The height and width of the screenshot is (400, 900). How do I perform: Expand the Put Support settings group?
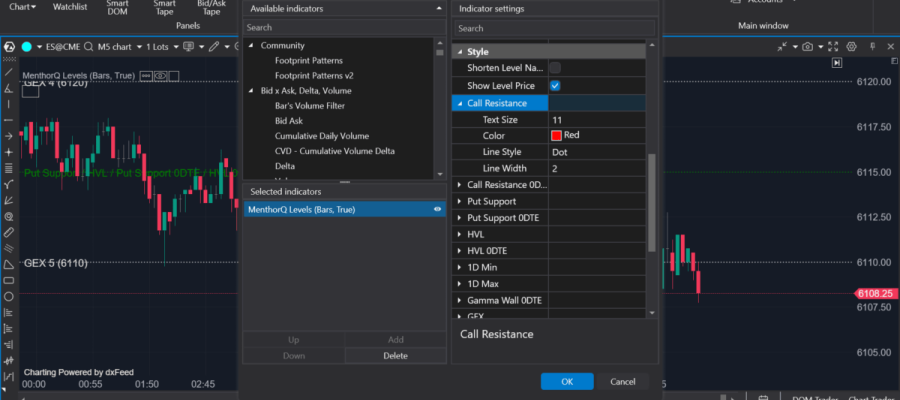coord(459,201)
